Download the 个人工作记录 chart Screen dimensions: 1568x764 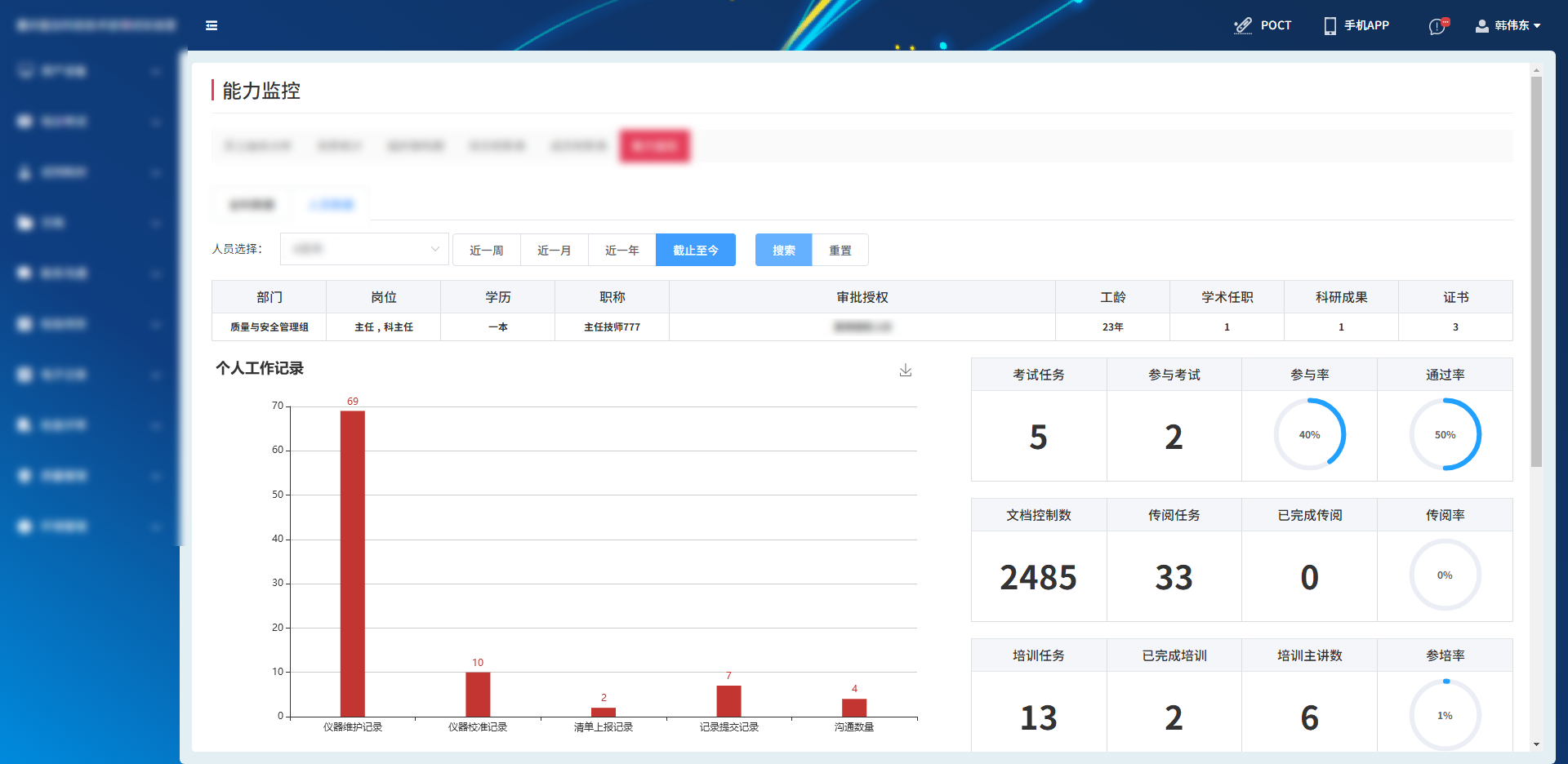click(x=905, y=371)
